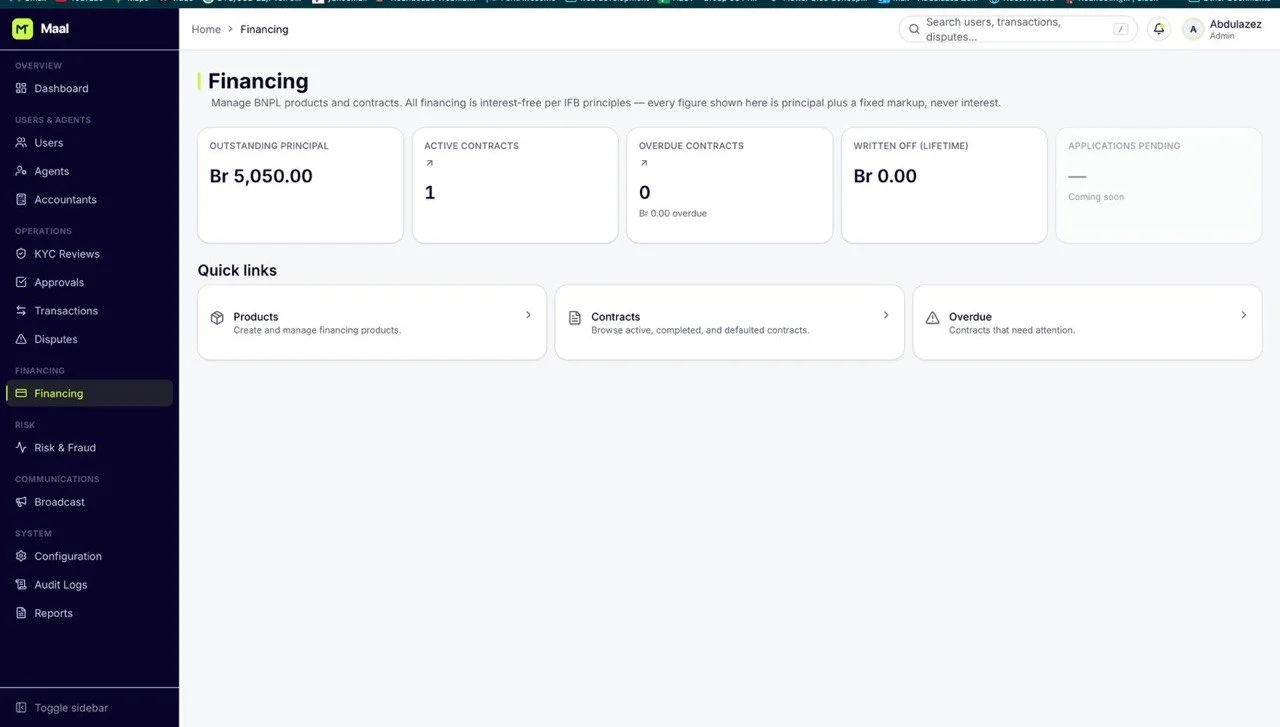Click the Agents sidebar icon

pos(21,171)
